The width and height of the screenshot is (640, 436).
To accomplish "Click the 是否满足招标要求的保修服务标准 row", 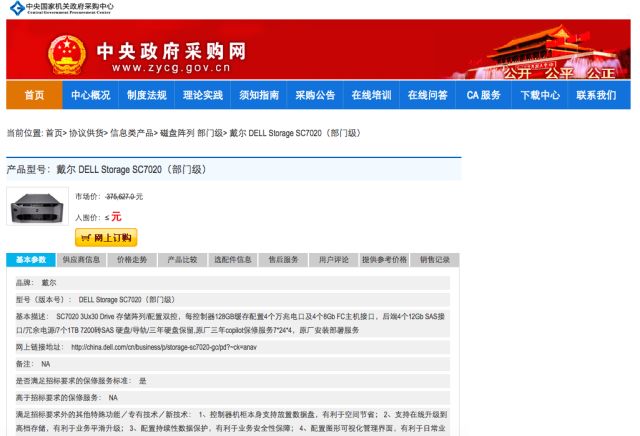I will [233, 381].
